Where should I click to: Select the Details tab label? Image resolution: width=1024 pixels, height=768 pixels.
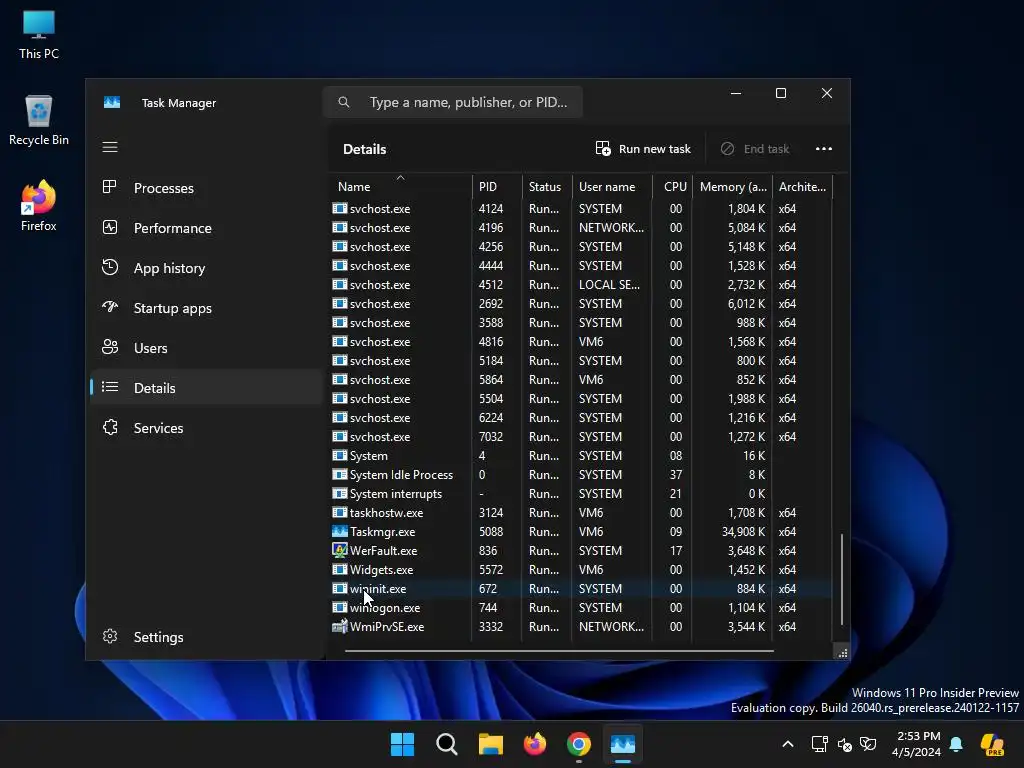coord(155,388)
